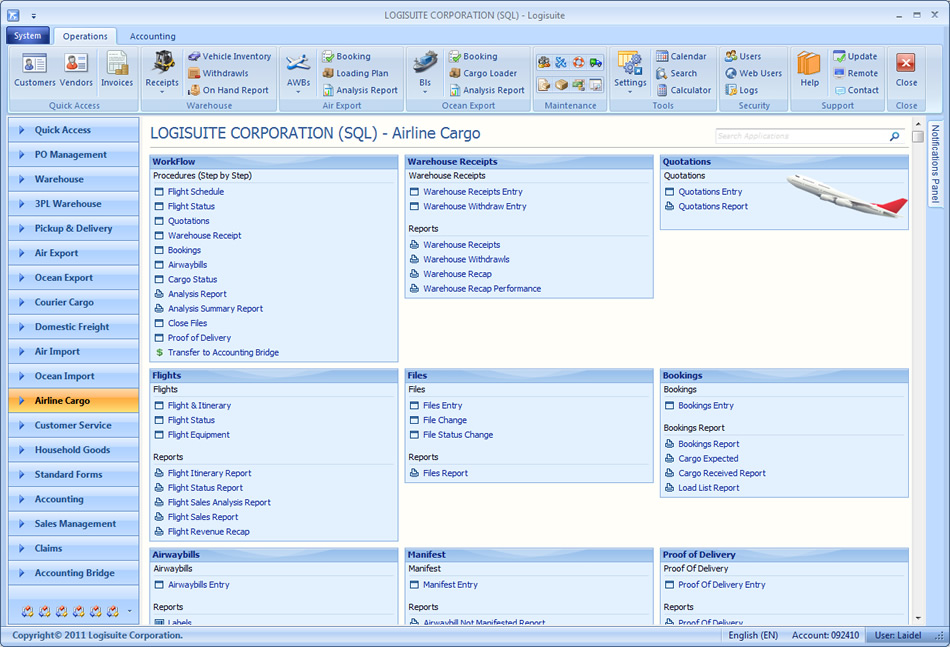
Task: Expand the chevron next to the sidebar stars
Action: 129,610
